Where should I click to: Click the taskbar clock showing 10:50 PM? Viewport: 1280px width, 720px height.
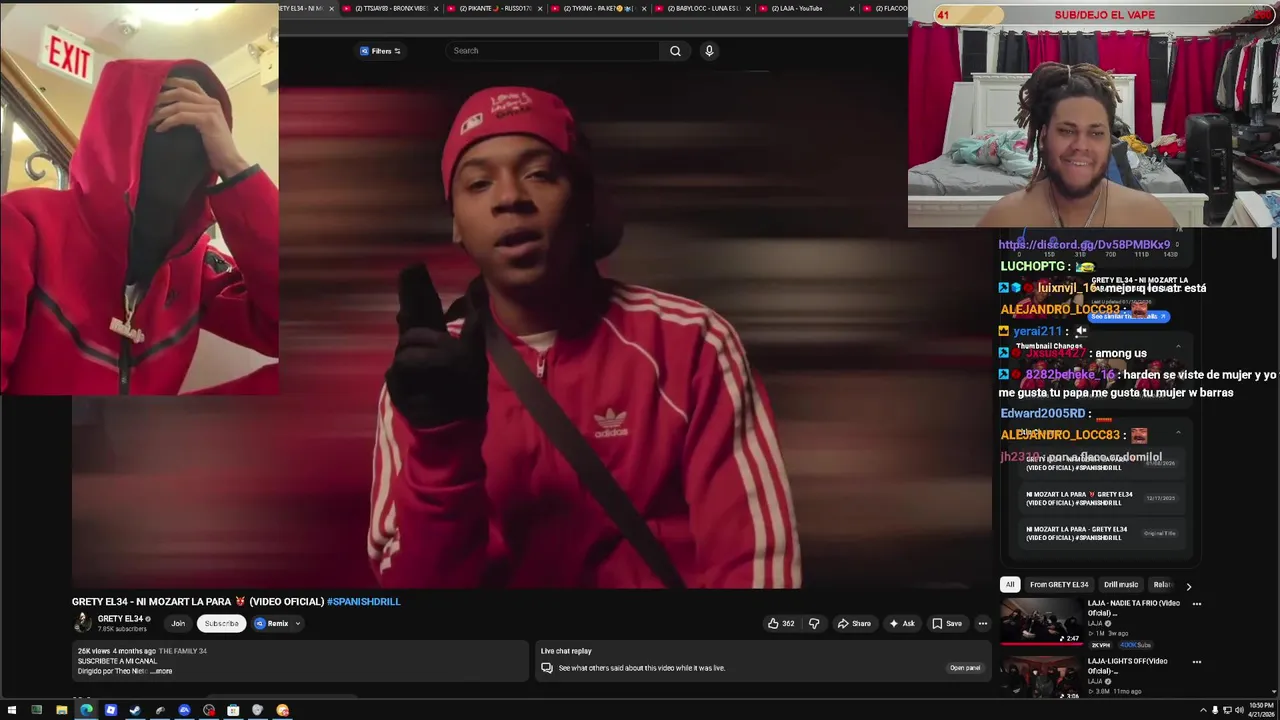[1260, 710]
